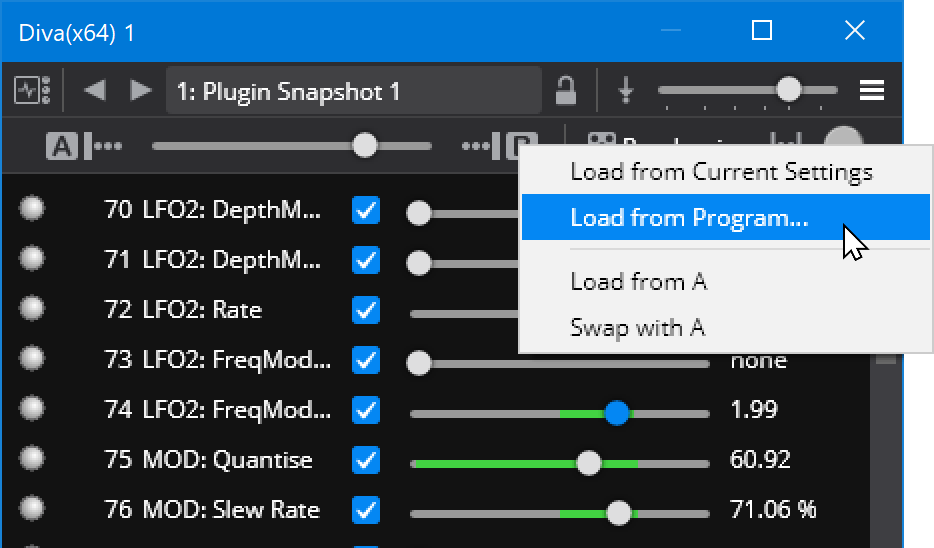
Task: Click the 71.06 % value text
Action: coord(773,509)
